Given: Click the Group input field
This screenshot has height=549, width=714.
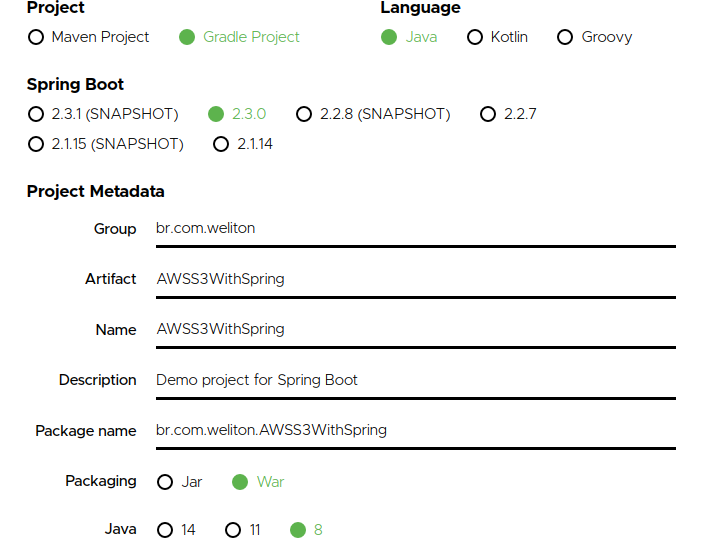Looking at the screenshot, I should [415, 228].
